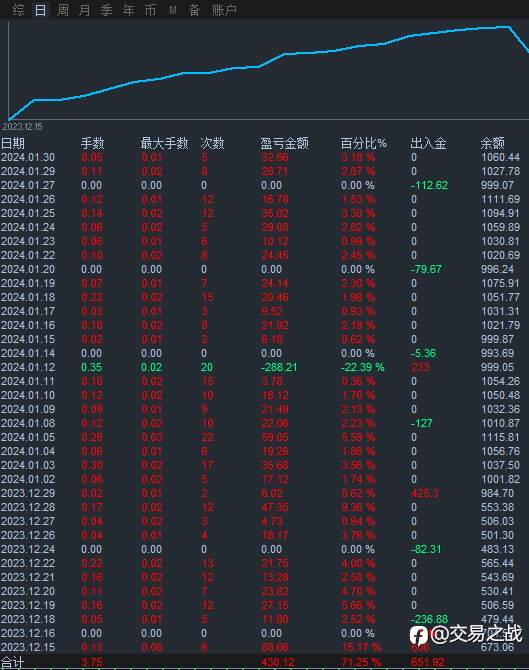Select the 2024.01.24 date row
529x670 pixels.
click(x=28, y=227)
